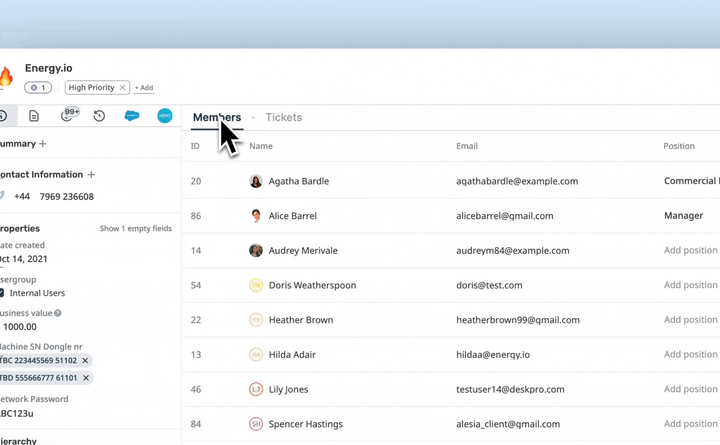
Task: Open the Salesforce integration icon
Action: 132,116
